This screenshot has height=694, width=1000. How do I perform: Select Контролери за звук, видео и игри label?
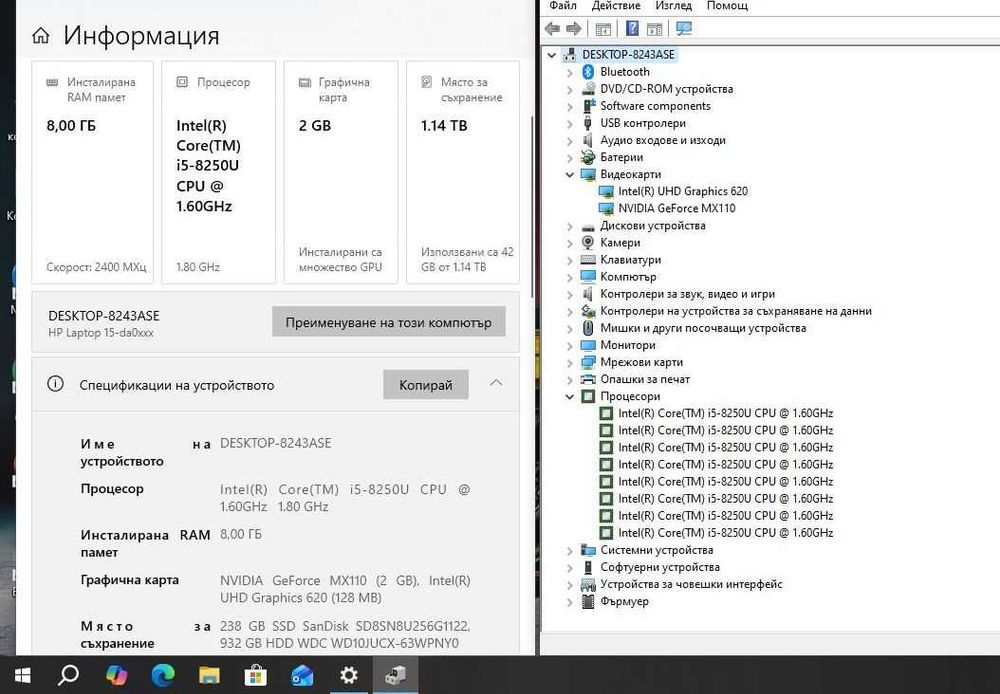pos(688,294)
